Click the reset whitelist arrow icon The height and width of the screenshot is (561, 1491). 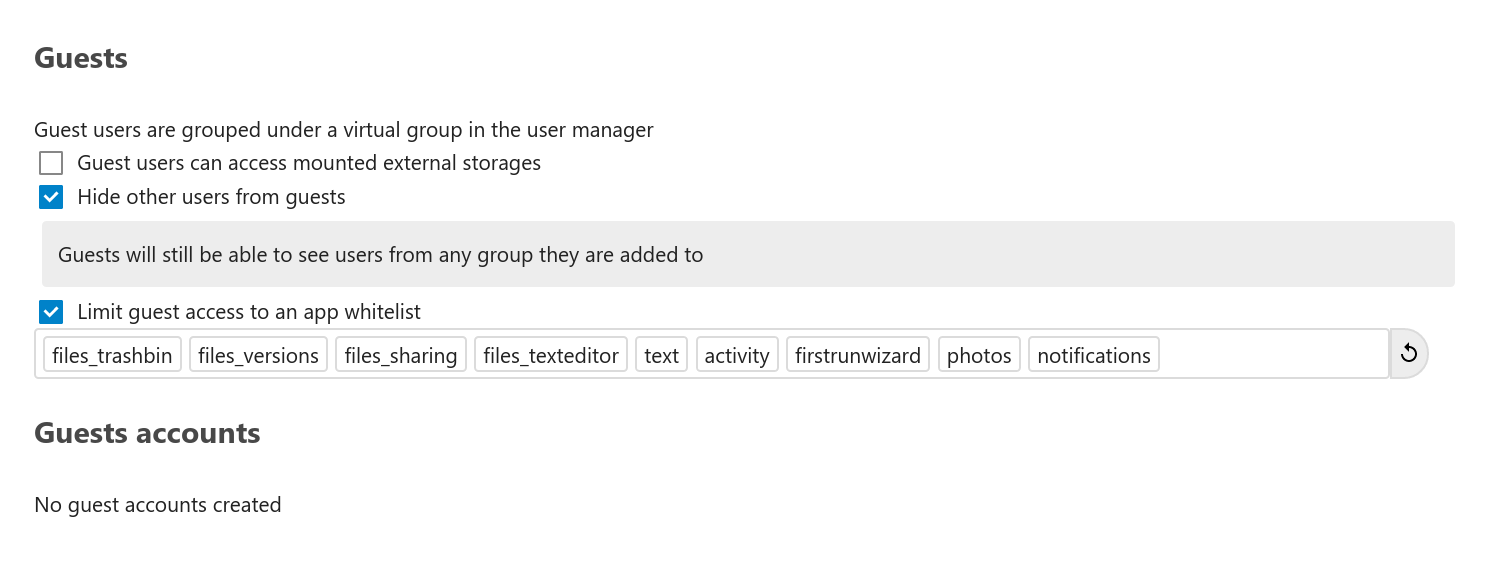tap(1408, 353)
